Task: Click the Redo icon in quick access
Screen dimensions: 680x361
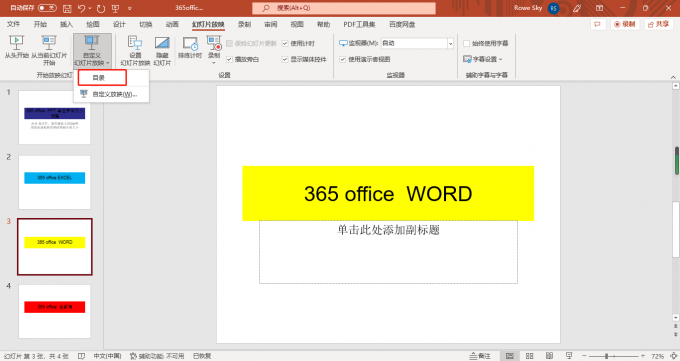Action: (101, 8)
